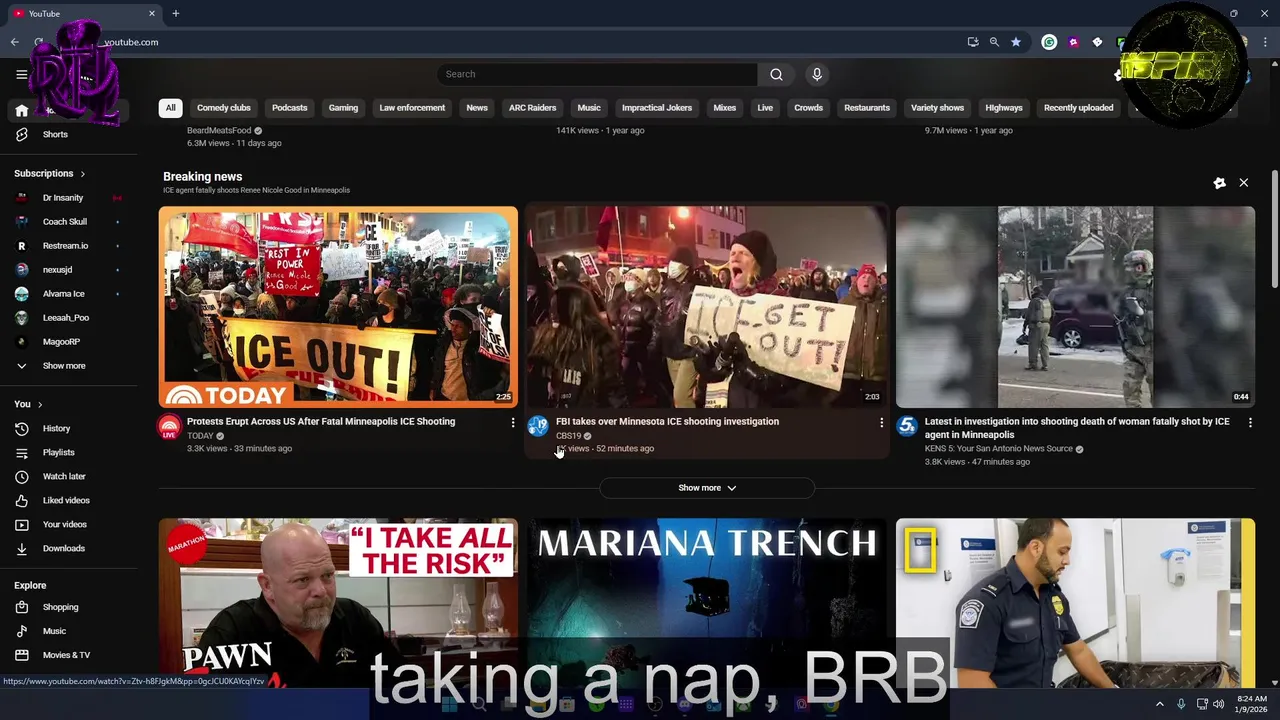Click the Home icon in sidebar
Screen dimensions: 1280x720
(21, 111)
